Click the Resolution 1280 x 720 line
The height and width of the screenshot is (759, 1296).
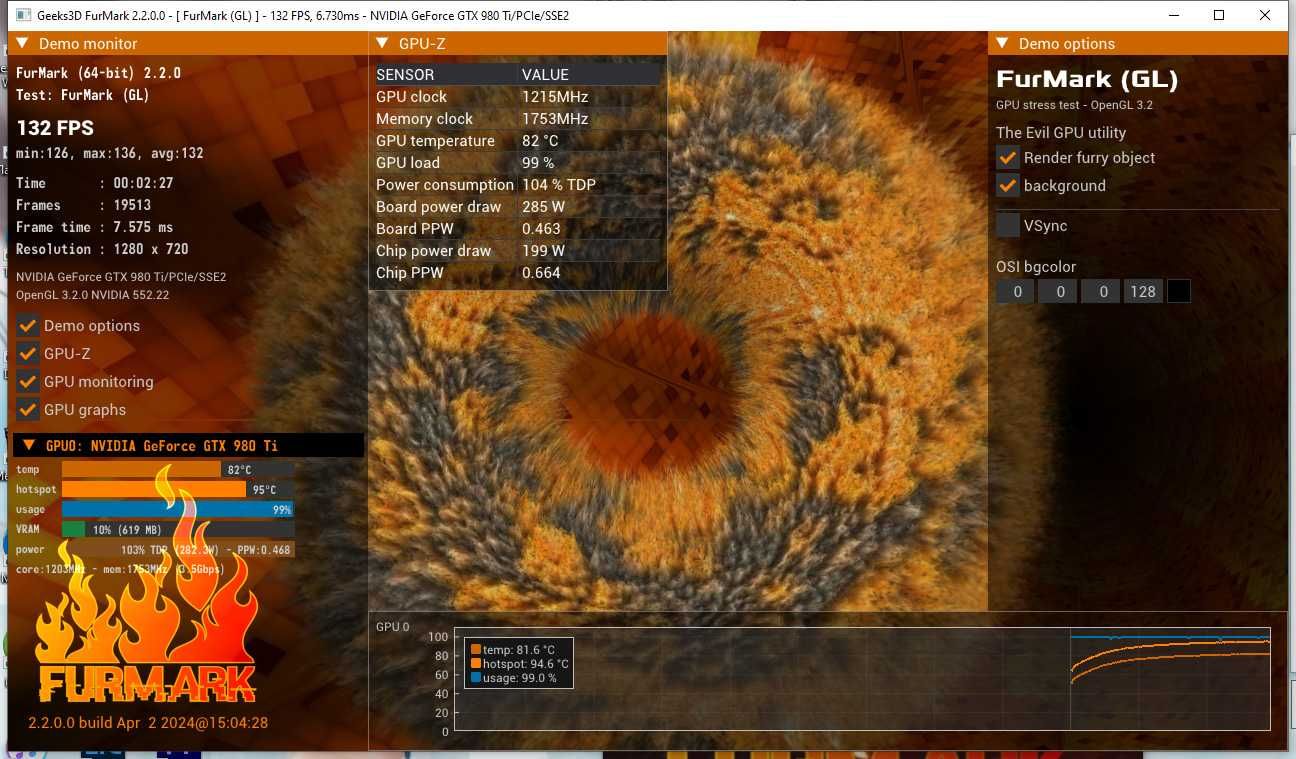tap(102, 249)
